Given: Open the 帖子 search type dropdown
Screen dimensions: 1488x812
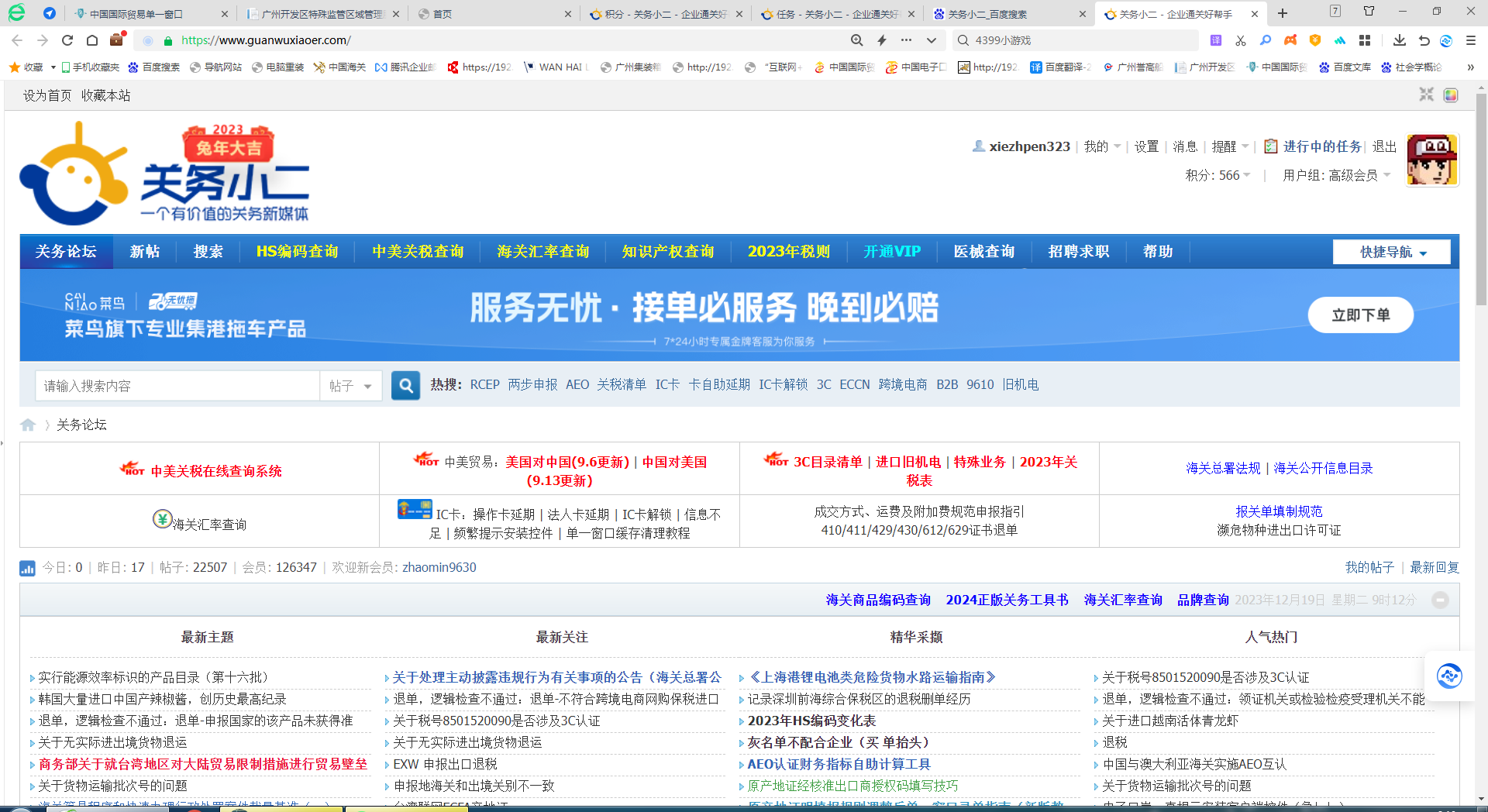Looking at the screenshot, I should [x=350, y=385].
